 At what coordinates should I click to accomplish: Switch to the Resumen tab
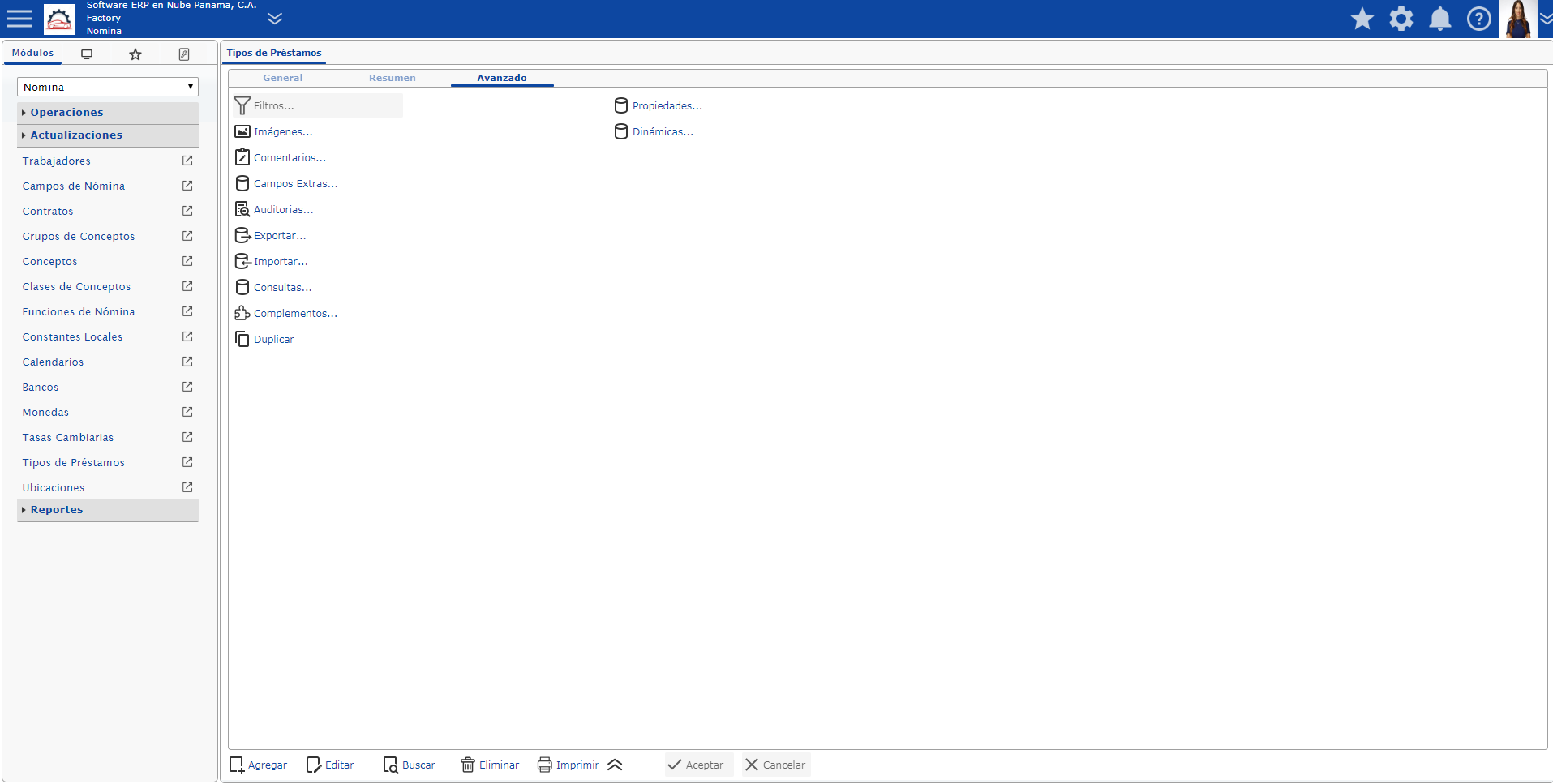click(393, 78)
